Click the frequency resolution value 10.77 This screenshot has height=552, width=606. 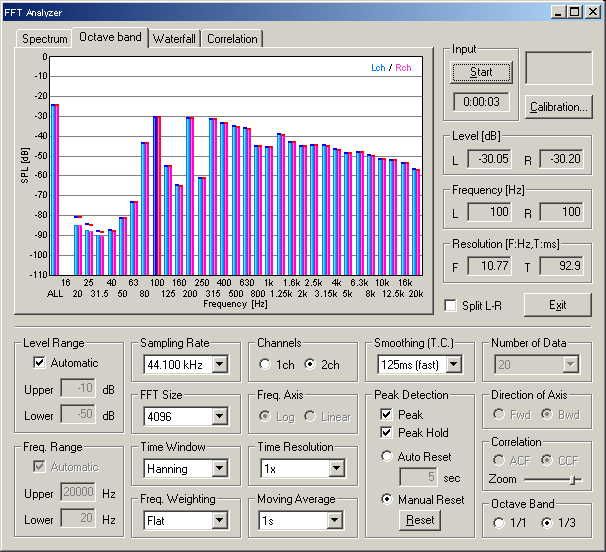click(490, 266)
